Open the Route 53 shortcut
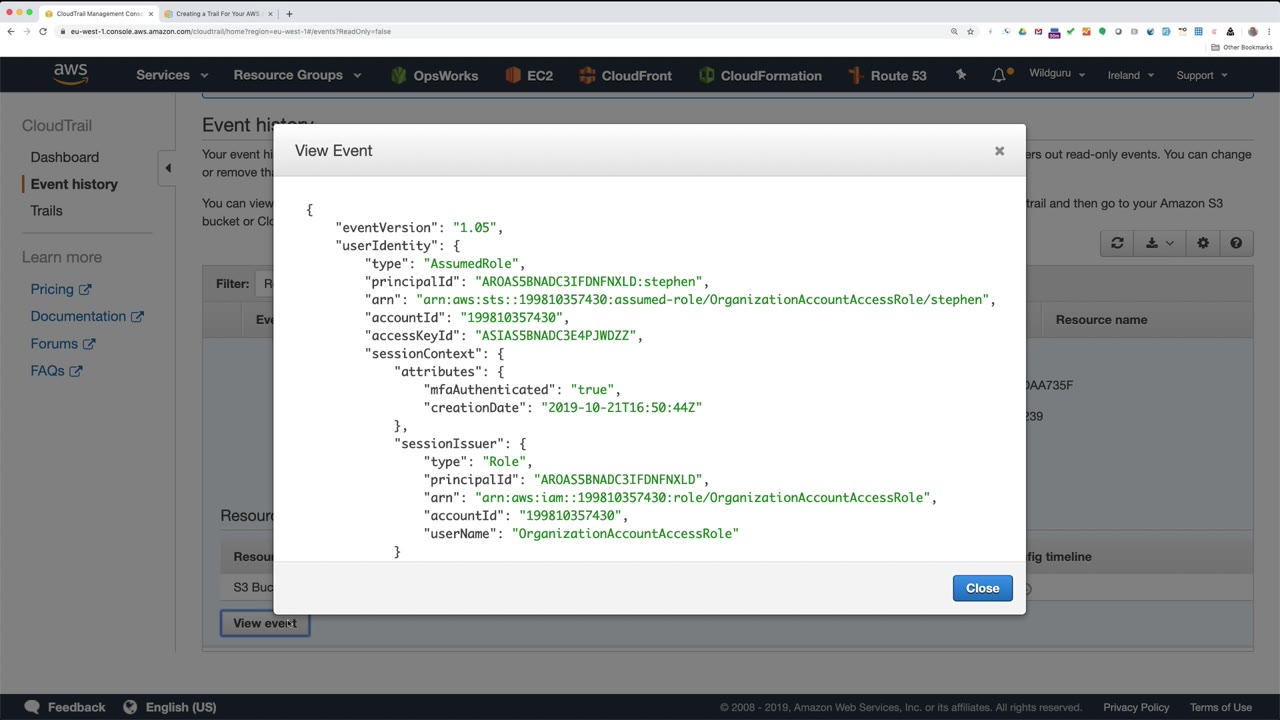The height and width of the screenshot is (720, 1280). pos(887,75)
